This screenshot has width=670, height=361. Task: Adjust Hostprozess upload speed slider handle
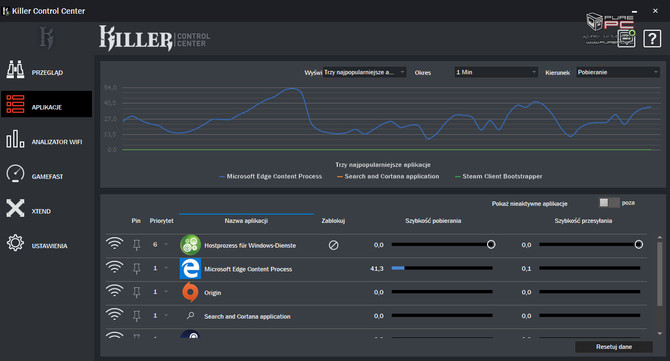pos(638,244)
